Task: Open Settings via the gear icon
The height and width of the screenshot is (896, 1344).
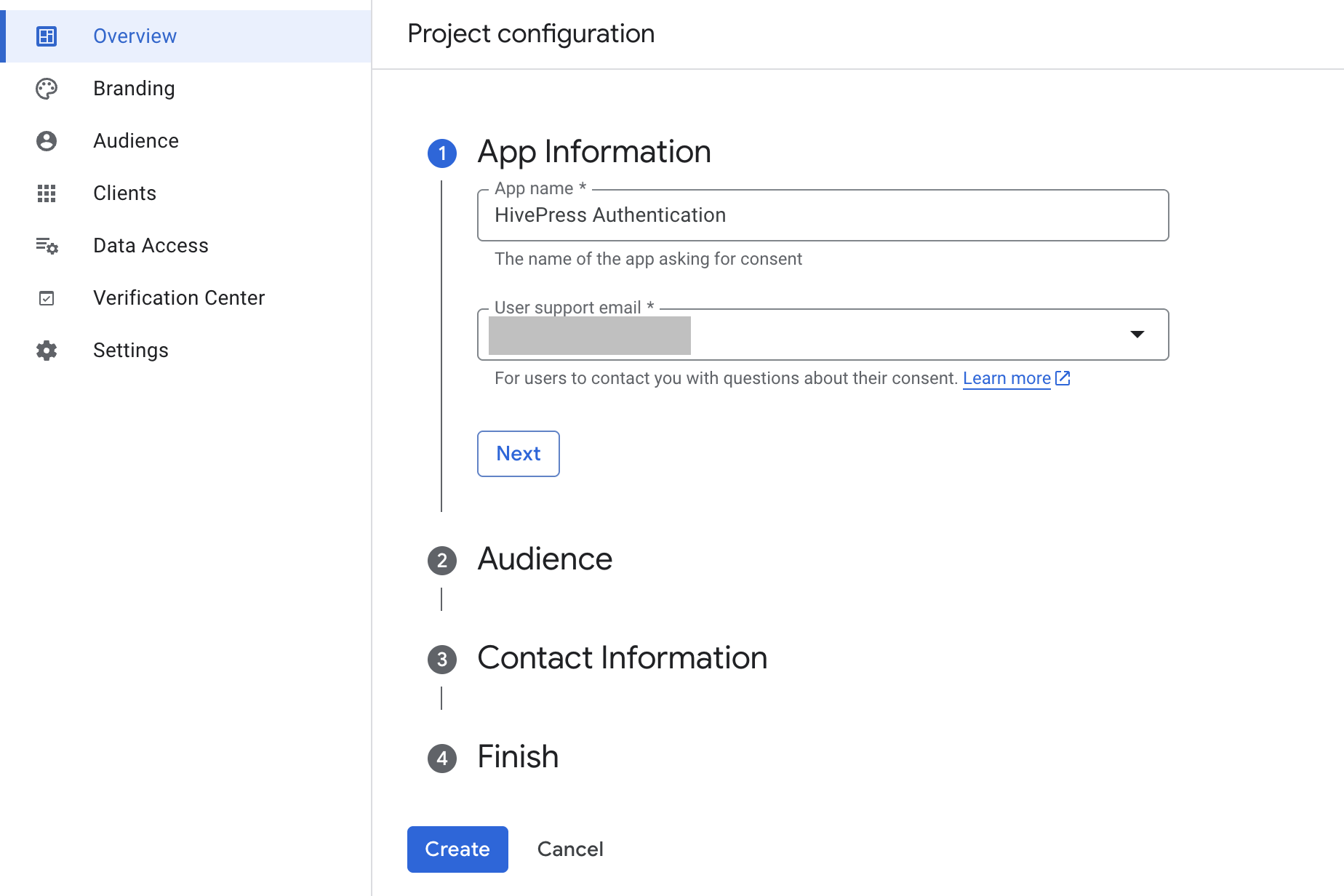Action: 47,351
